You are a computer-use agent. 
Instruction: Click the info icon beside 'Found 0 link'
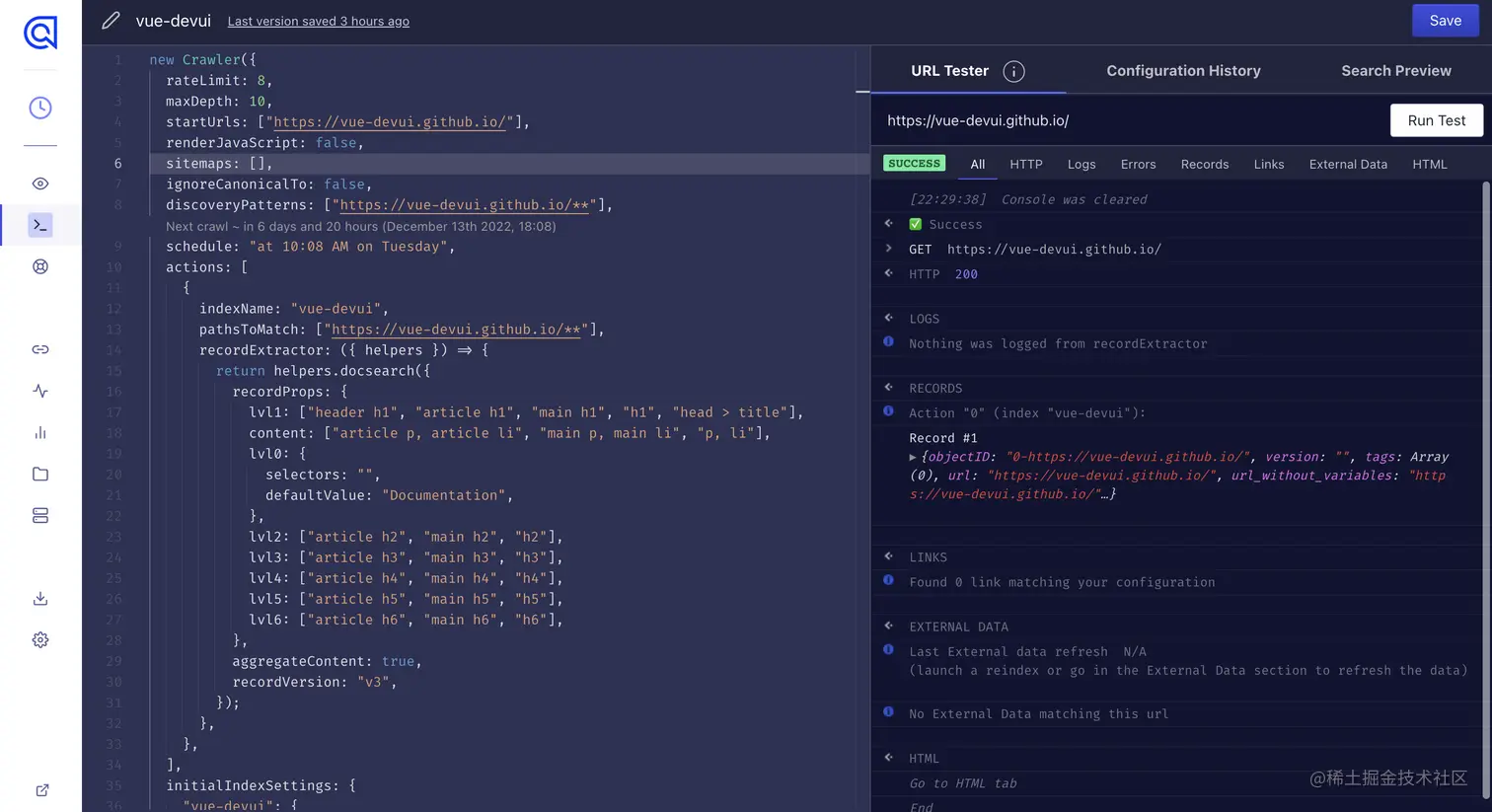click(x=888, y=580)
